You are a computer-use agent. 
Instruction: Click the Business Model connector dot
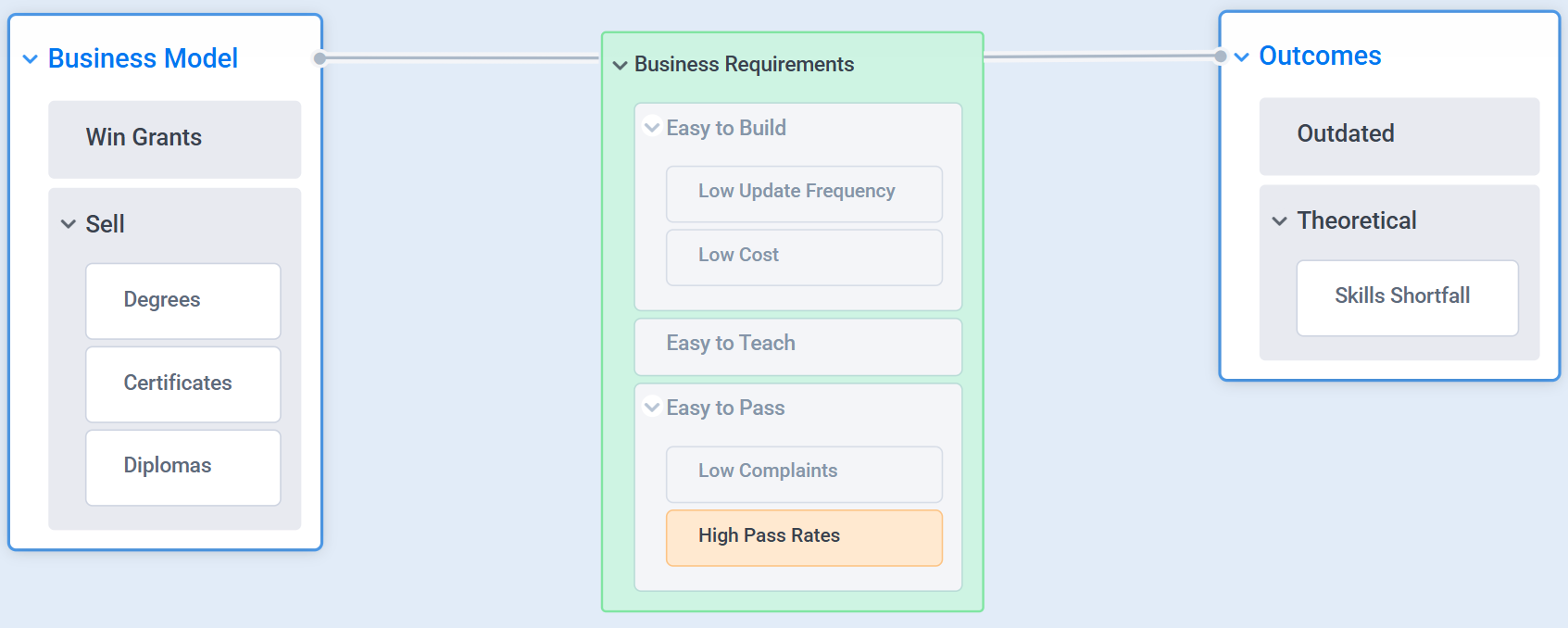coord(320,58)
